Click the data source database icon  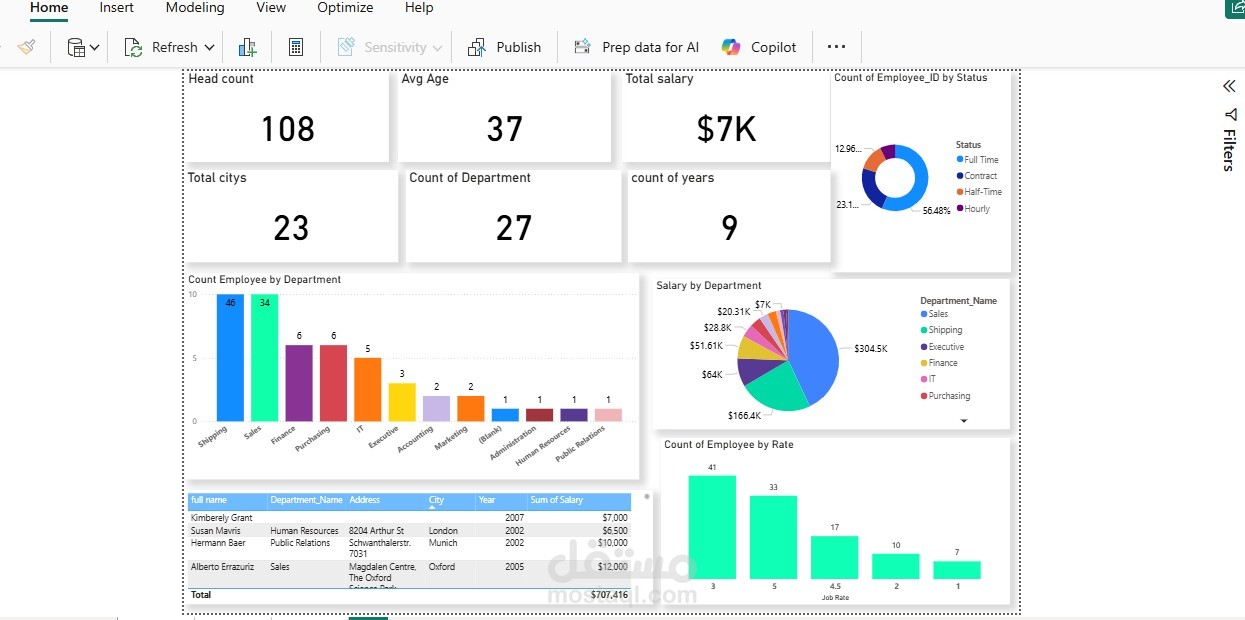(x=76, y=47)
